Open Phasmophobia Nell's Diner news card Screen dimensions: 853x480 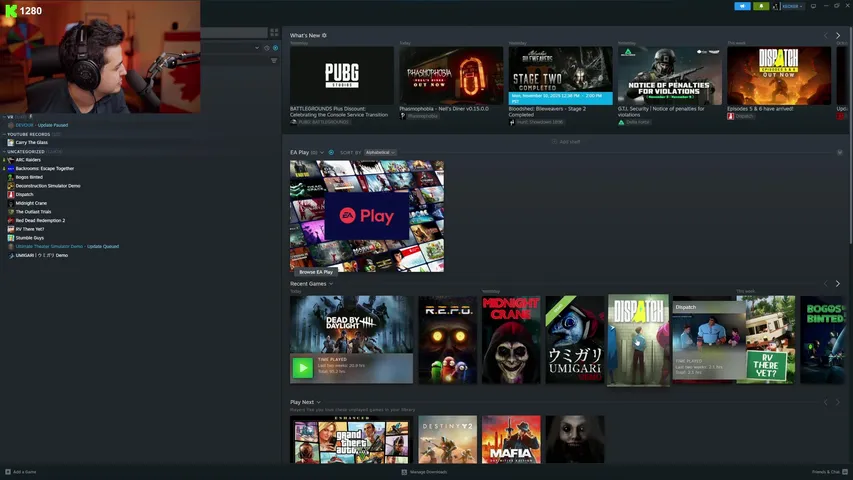coord(451,76)
